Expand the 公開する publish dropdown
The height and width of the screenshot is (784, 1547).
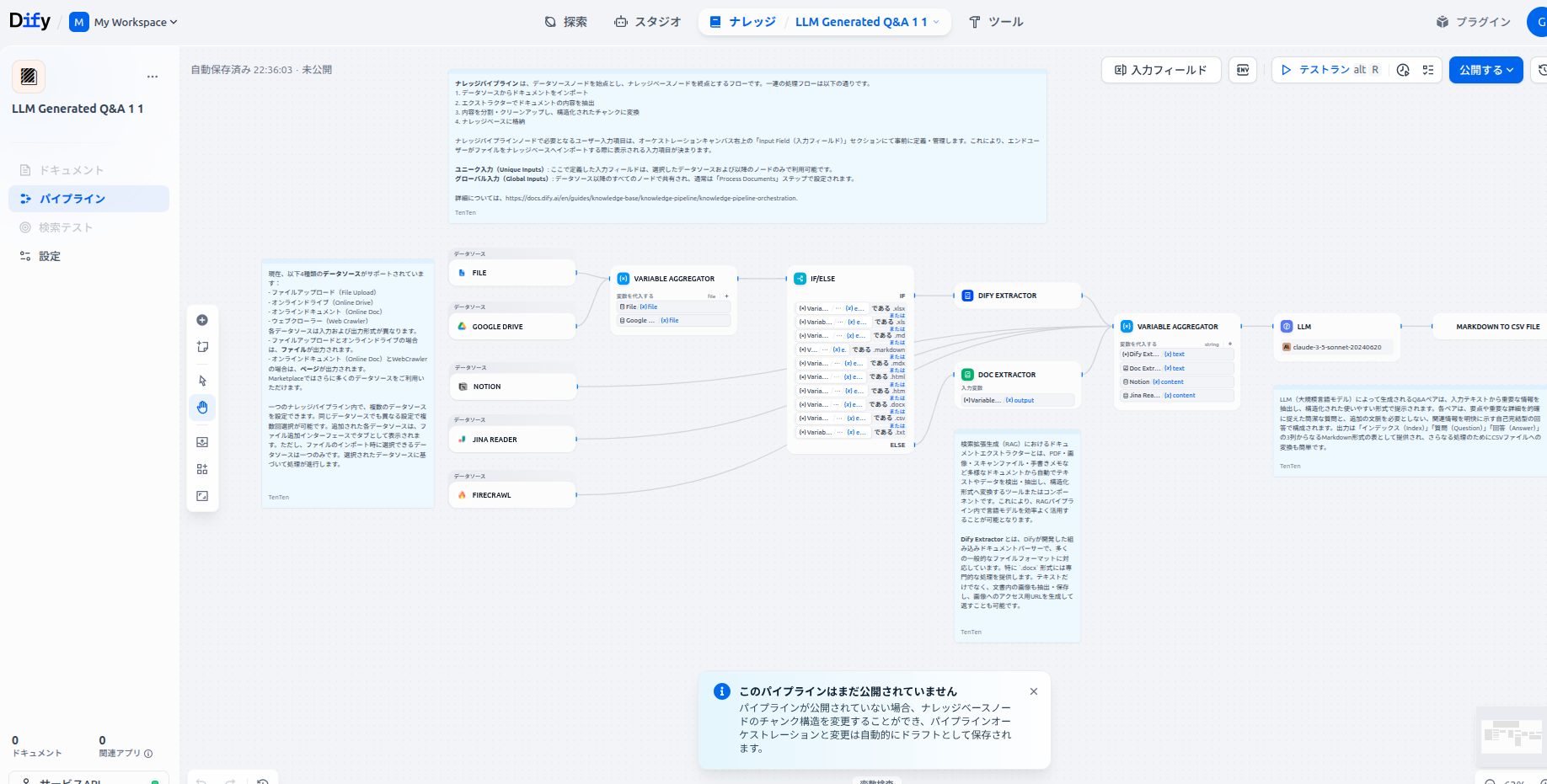pos(1486,70)
